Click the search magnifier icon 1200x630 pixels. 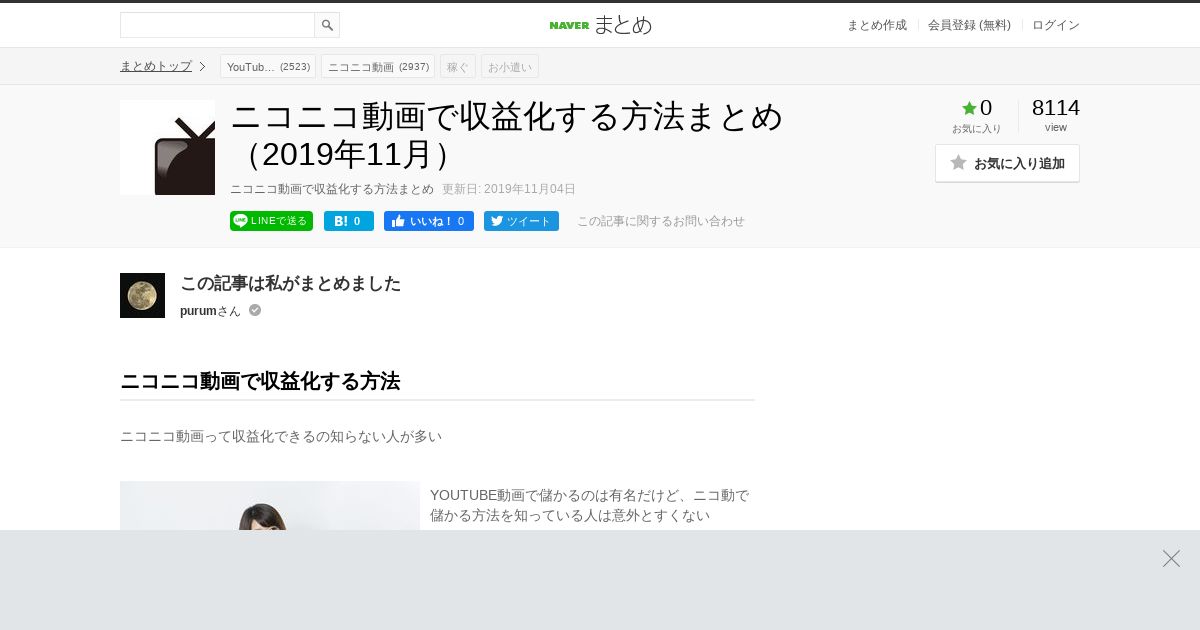point(327,25)
